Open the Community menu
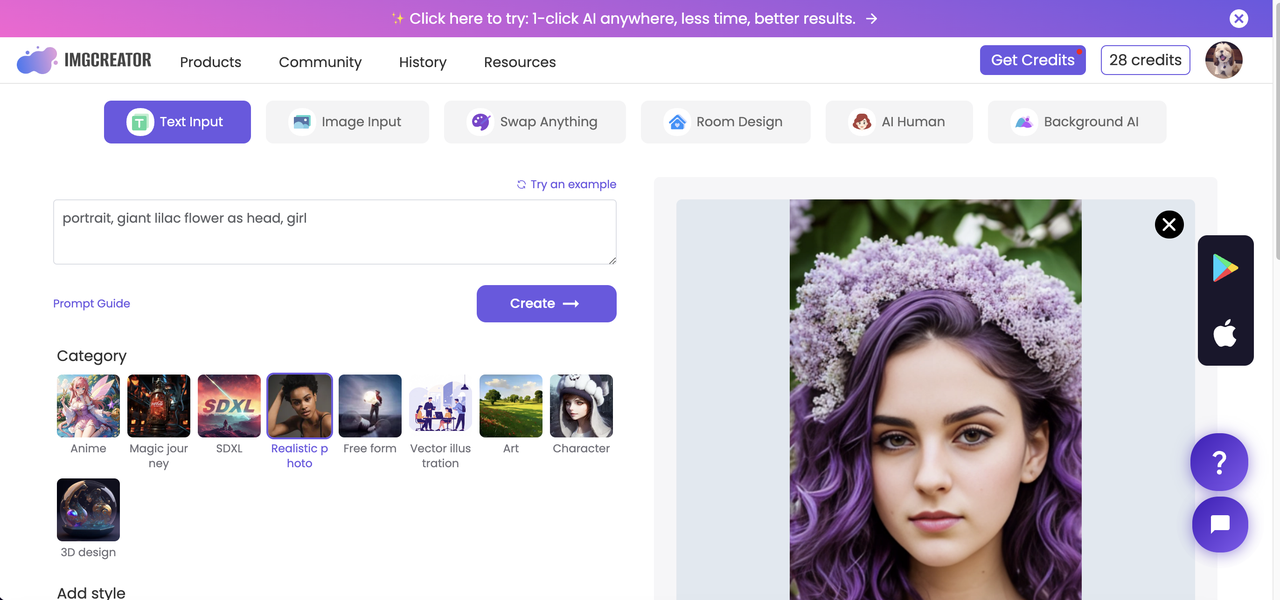Image resolution: width=1280 pixels, height=600 pixels. click(320, 62)
